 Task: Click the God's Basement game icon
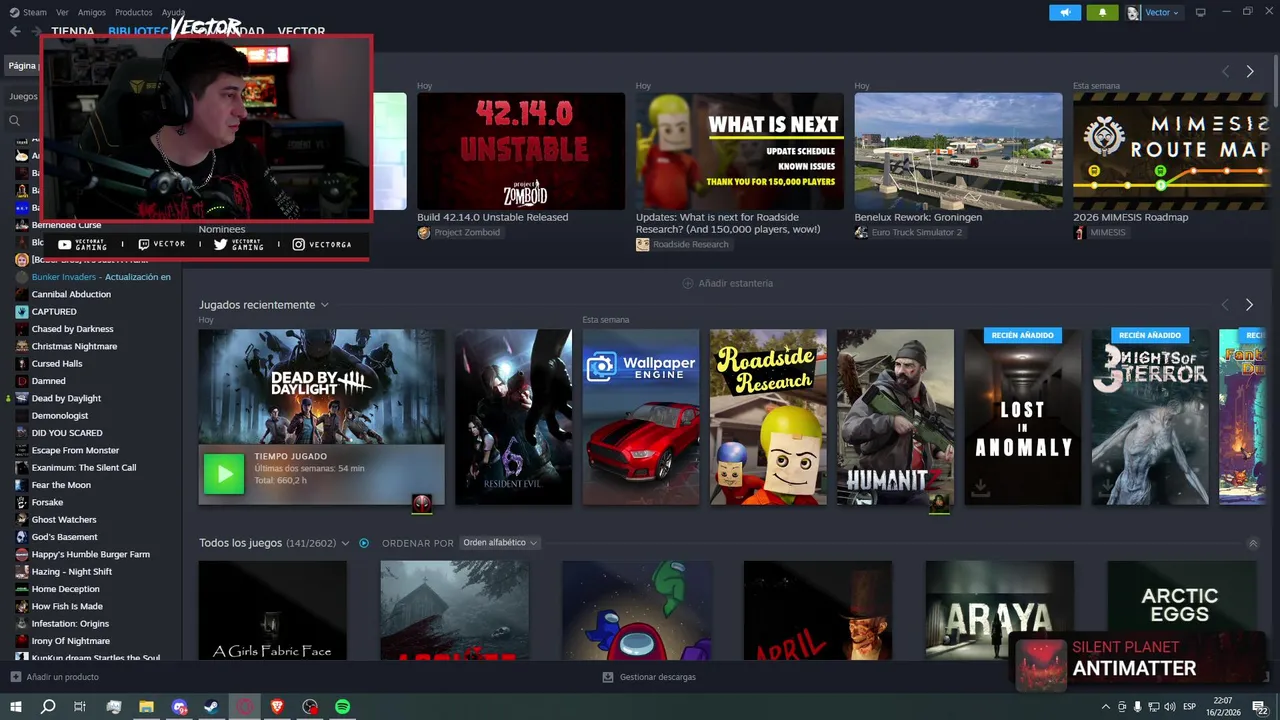coord(22,537)
